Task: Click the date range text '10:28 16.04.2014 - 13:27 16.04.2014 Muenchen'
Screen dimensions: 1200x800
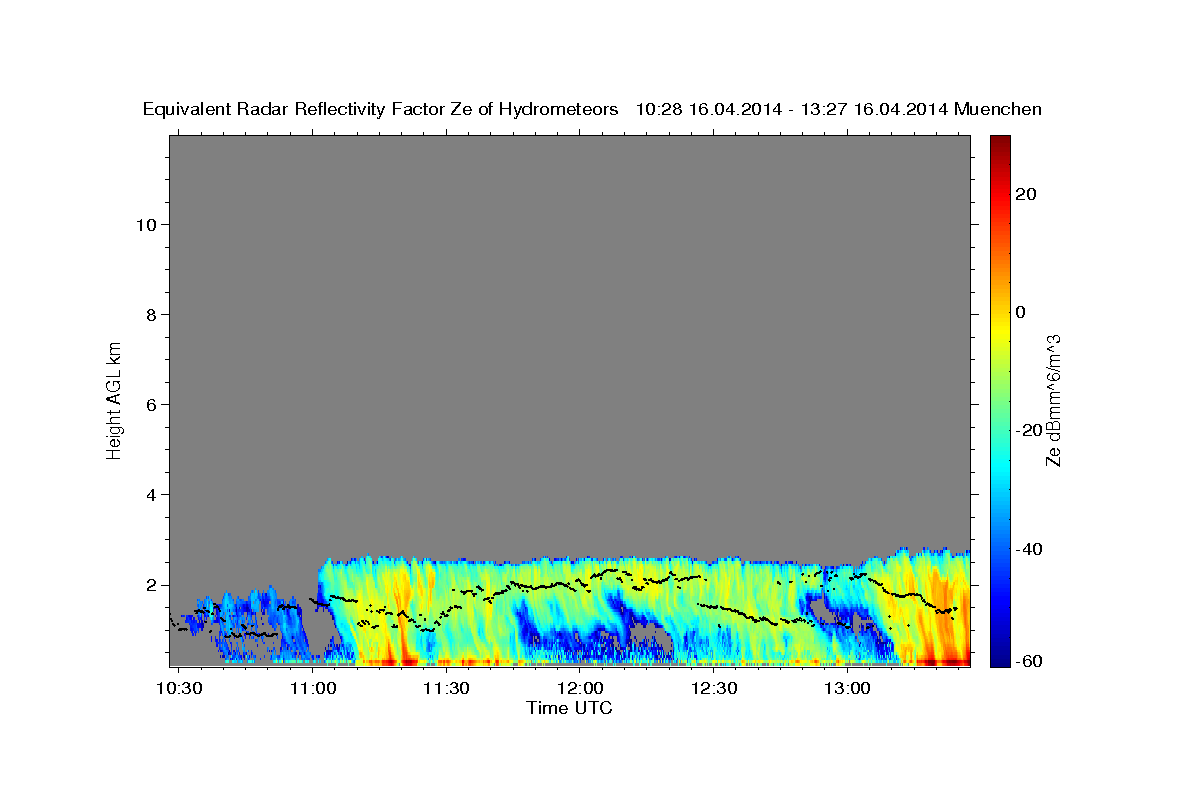Action: pos(839,110)
